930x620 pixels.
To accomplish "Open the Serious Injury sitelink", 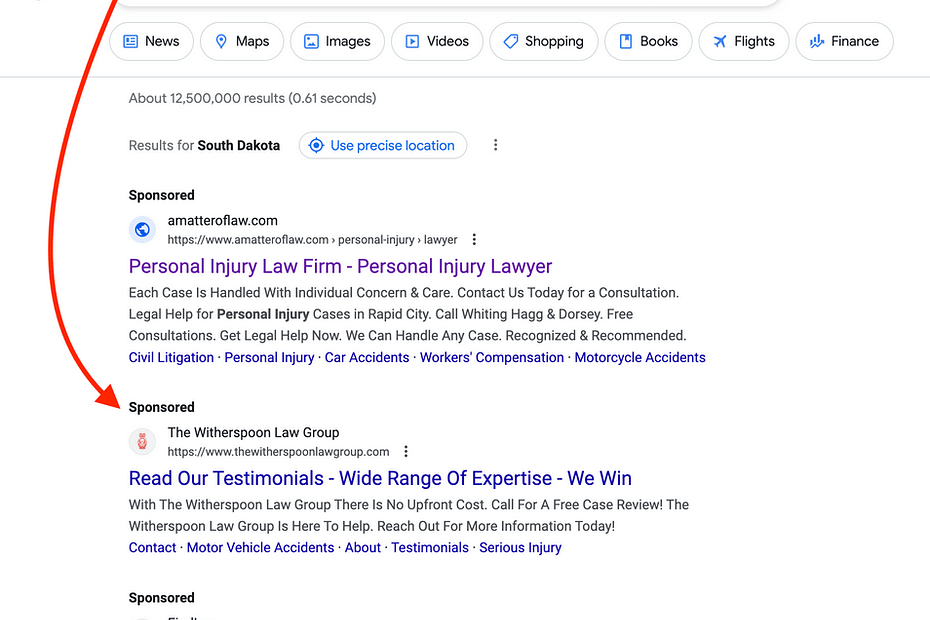I will tap(520, 548).
